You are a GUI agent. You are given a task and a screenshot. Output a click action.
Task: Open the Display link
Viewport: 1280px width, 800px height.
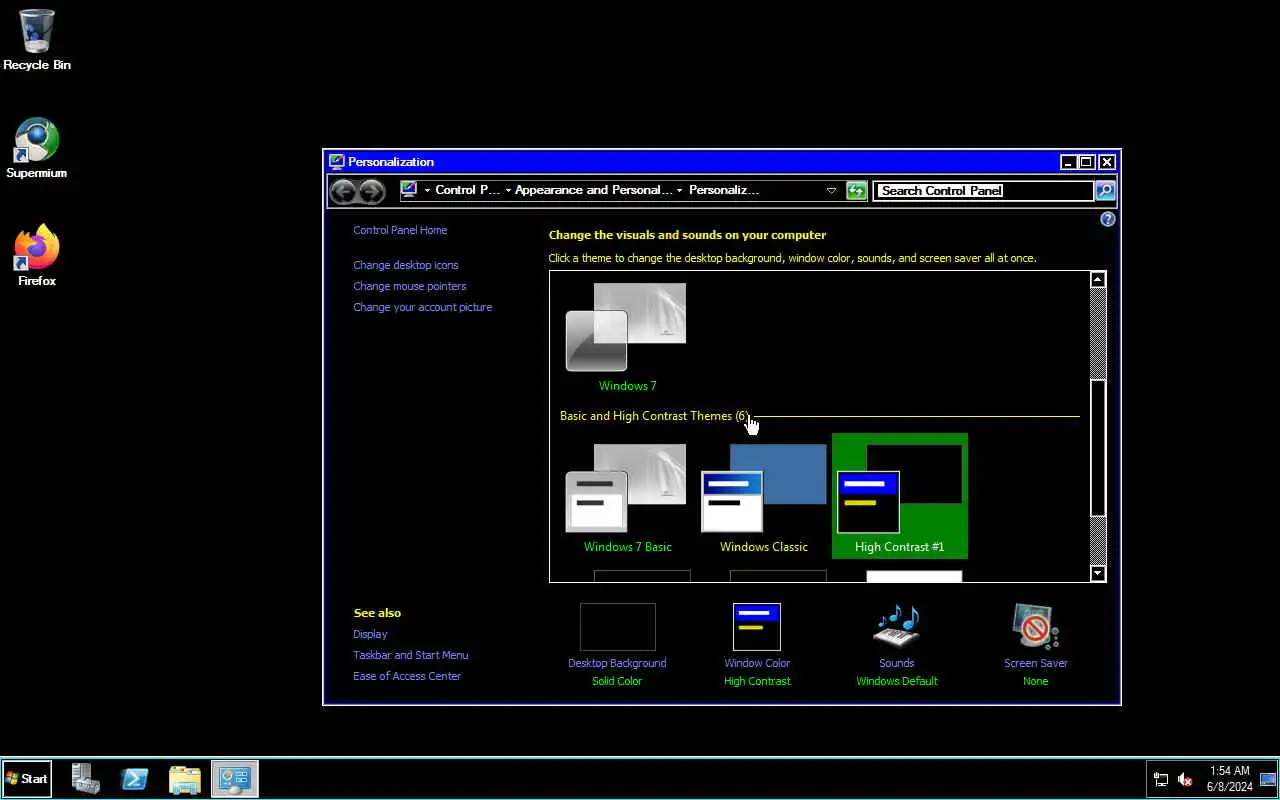370,634
